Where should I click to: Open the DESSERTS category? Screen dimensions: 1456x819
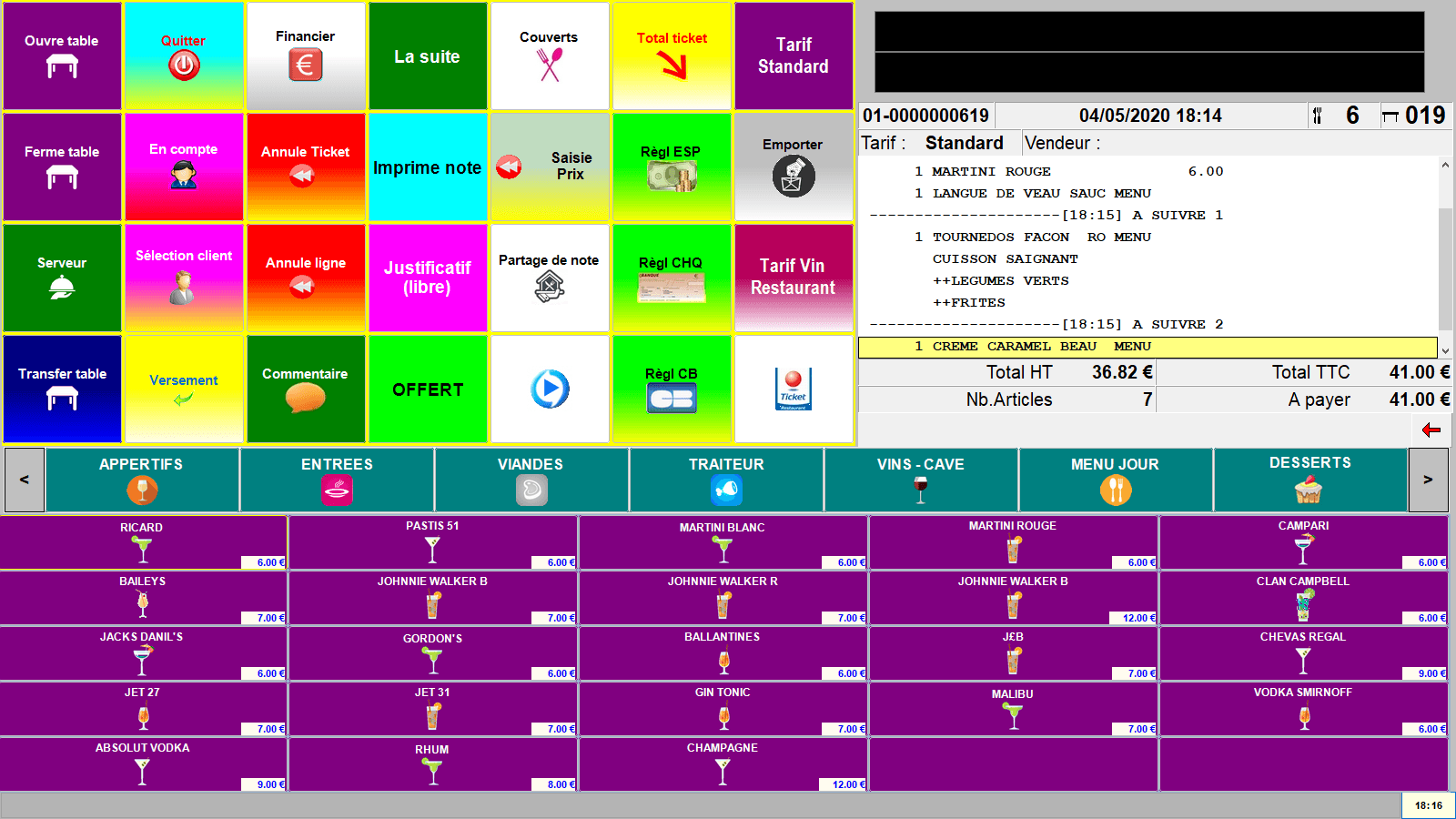(1310, 480)
